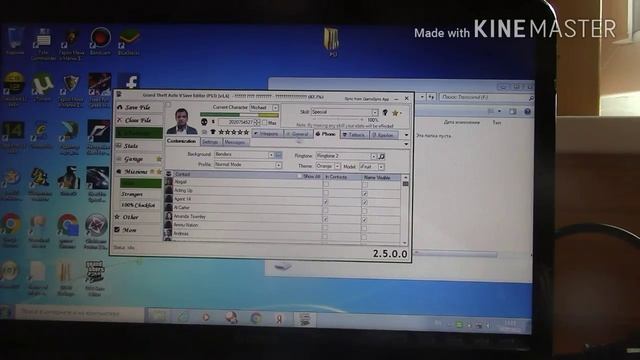This screenshot has width=640, height=360.
Task: Click the police hat icon beside the stars
Action: click(212, 132)
